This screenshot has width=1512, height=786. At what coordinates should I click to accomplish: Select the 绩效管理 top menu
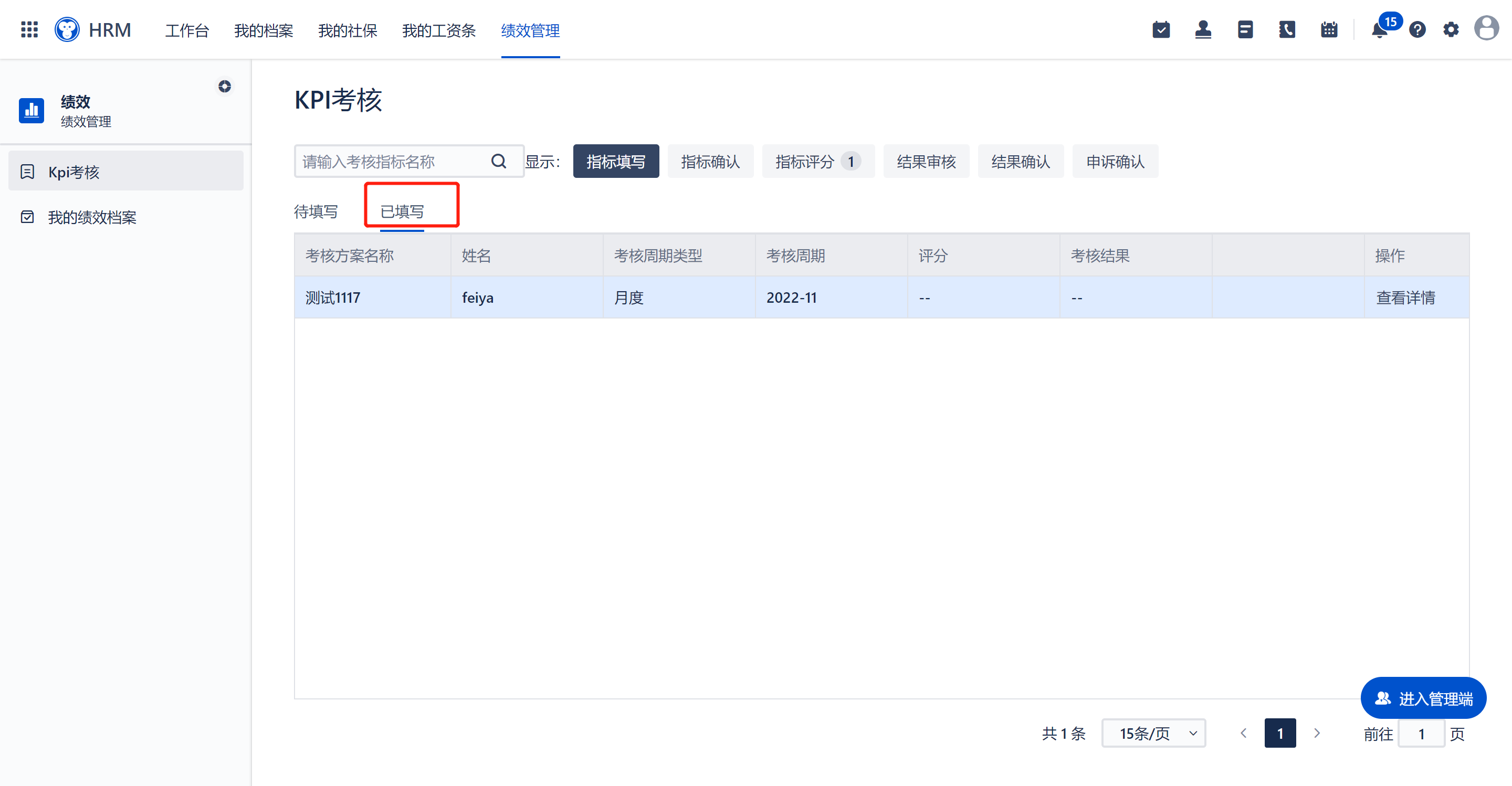[x=531, y=30]
